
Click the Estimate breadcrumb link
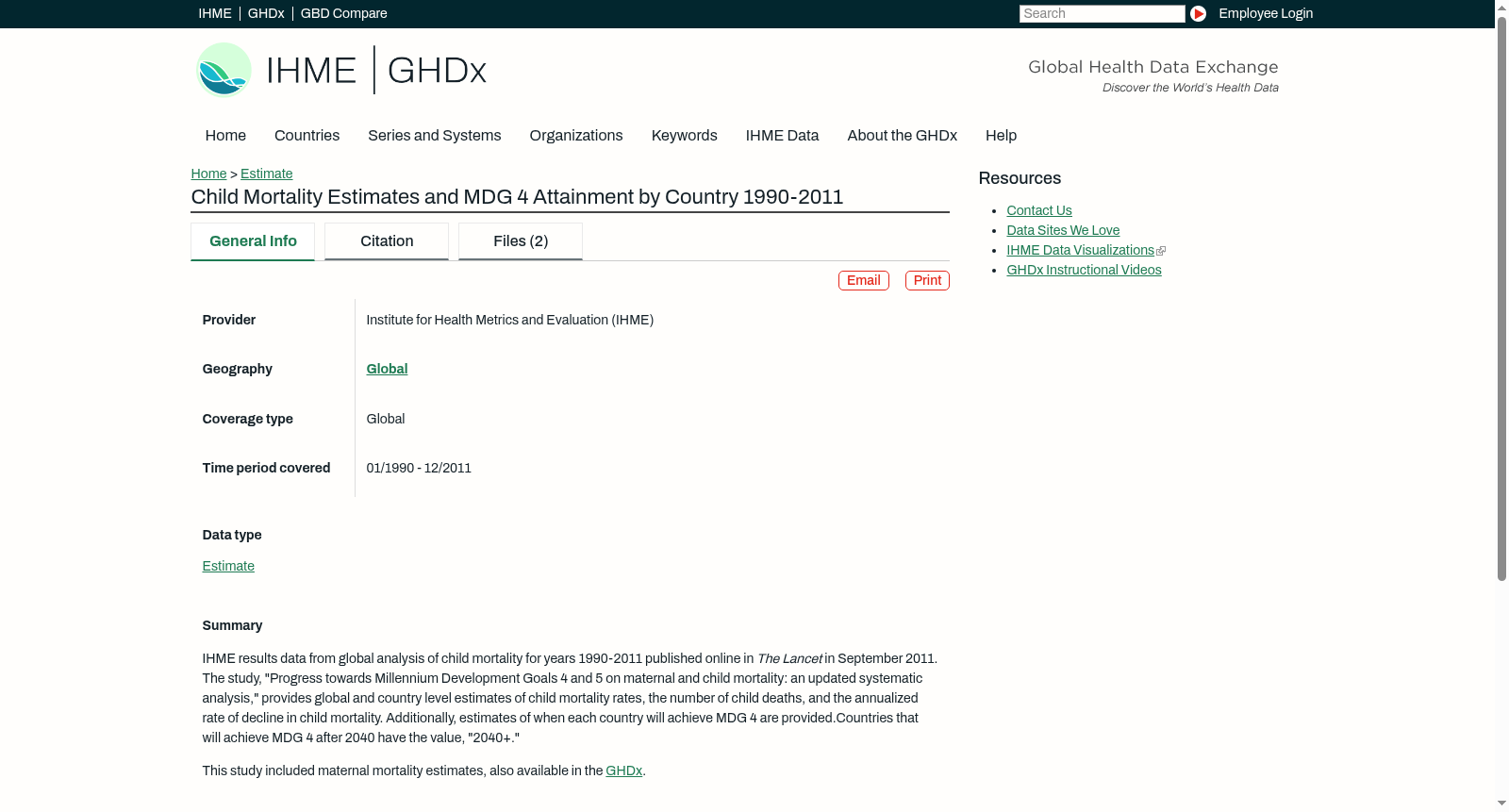[267, 174]
